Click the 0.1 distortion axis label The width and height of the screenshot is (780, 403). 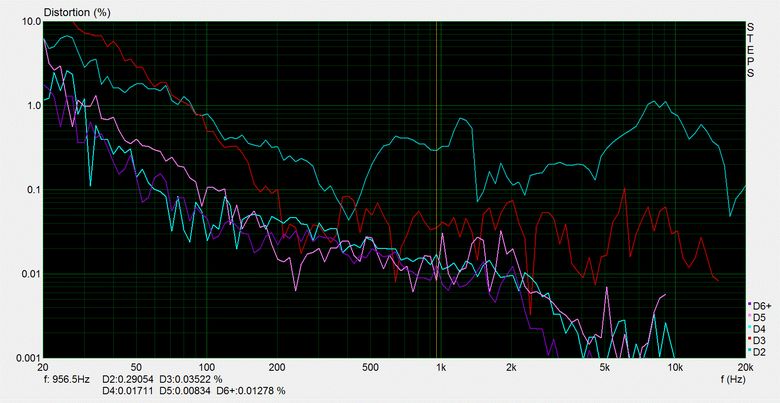point(34,190)
